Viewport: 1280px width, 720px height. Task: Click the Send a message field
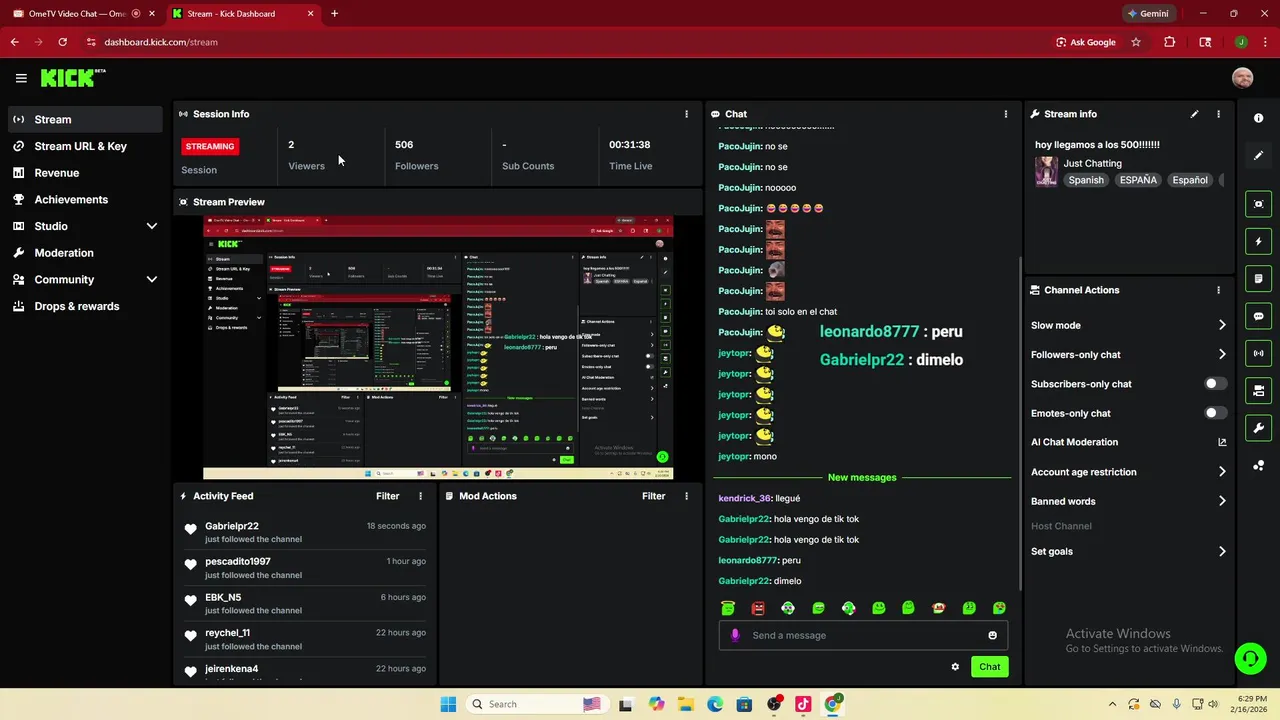click(862, 635)
